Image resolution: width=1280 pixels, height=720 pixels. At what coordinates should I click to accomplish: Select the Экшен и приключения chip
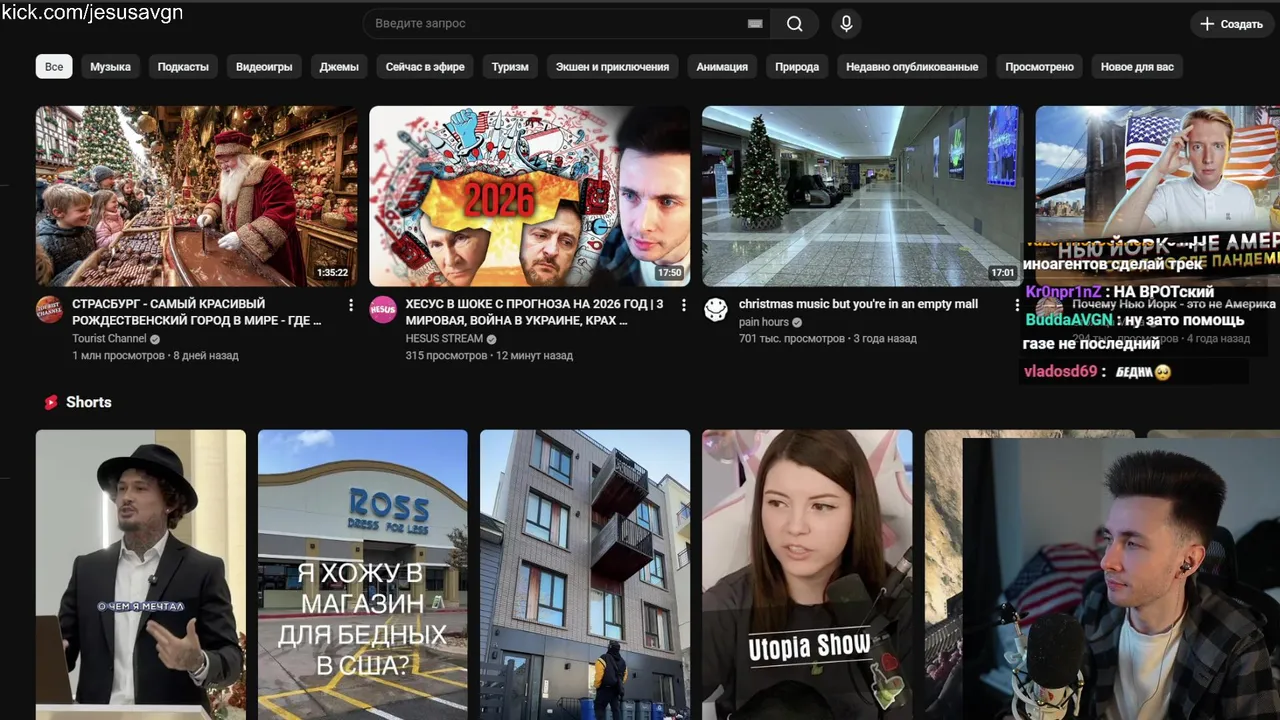[x=612, y=67]
